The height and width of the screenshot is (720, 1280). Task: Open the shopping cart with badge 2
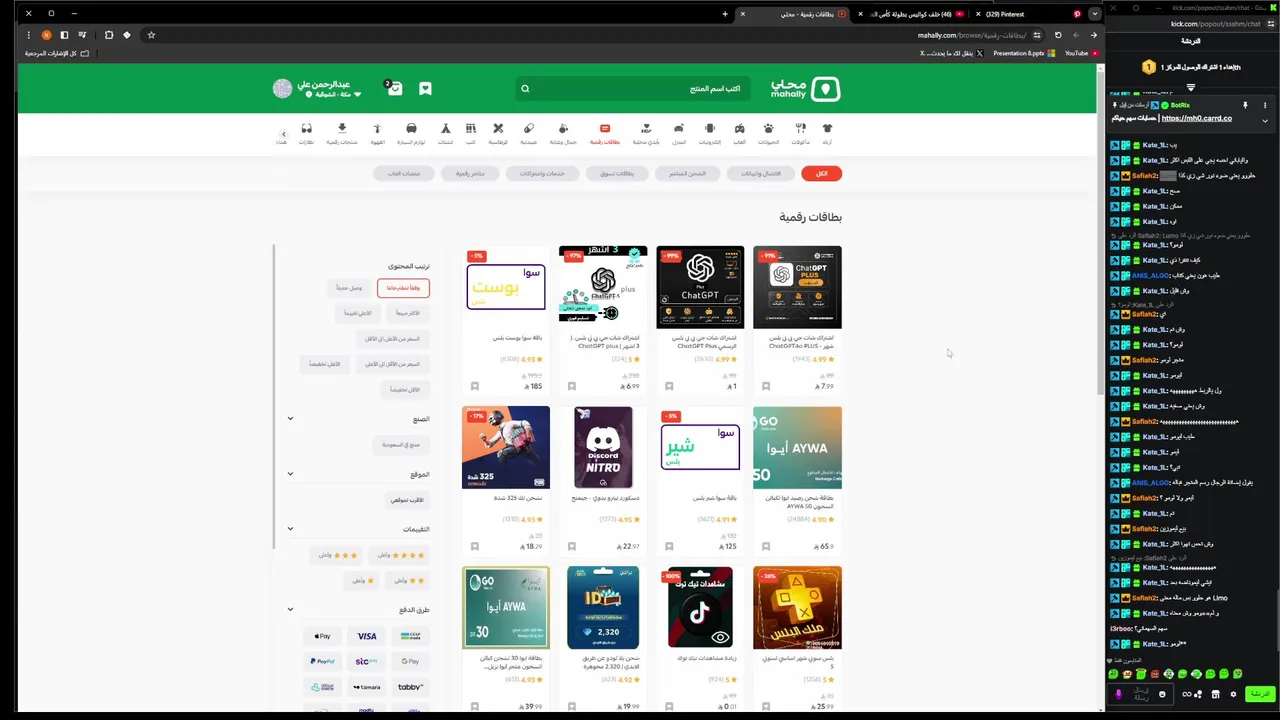[x=394, y=88]
